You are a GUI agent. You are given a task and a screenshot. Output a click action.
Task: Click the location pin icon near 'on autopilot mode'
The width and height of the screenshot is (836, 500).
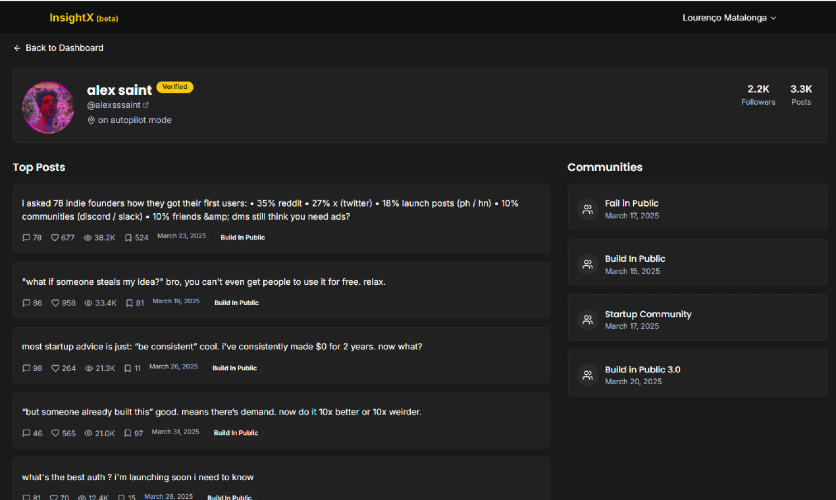click(x=91, y=120)
